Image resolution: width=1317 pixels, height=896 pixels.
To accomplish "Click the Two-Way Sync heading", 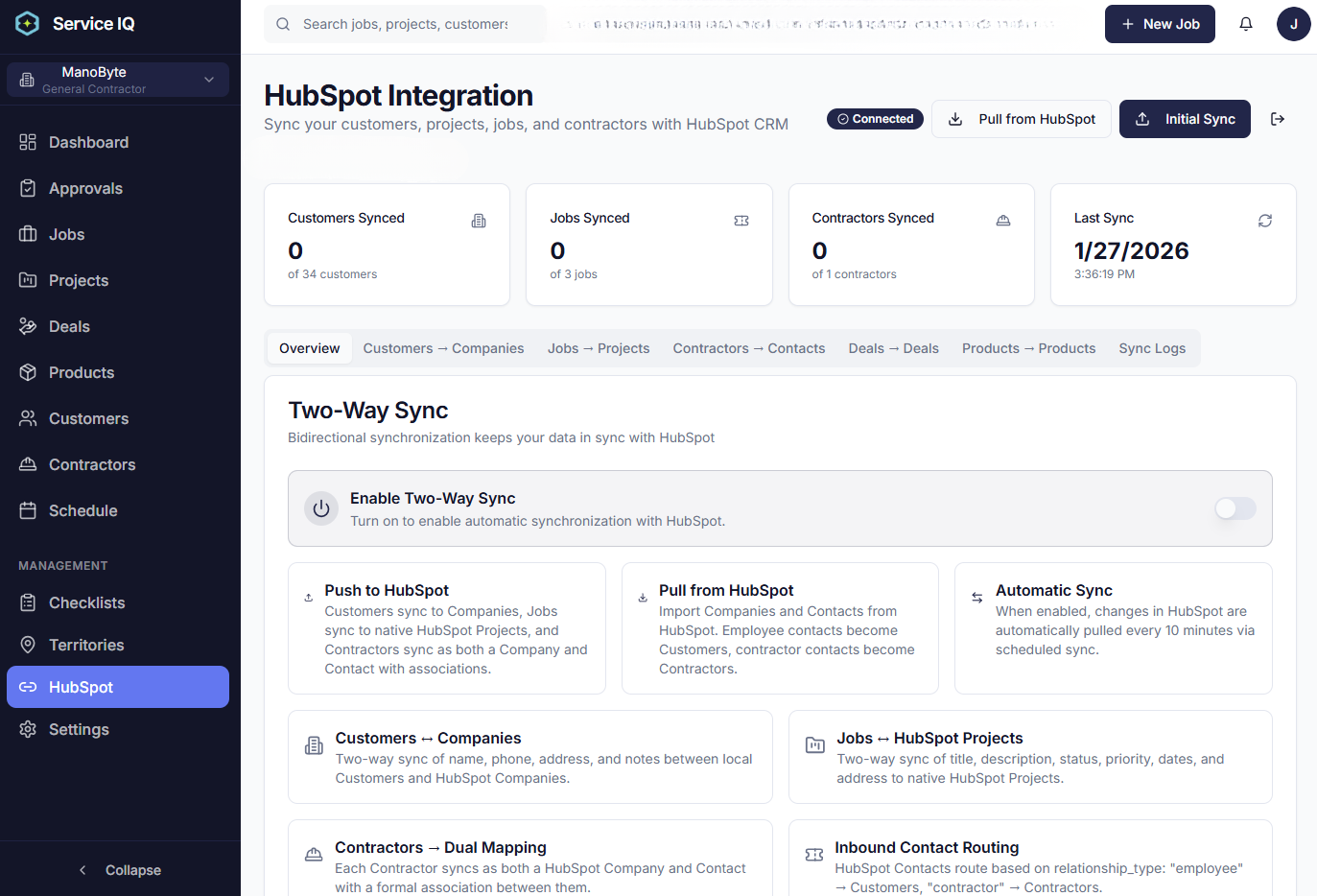I will point(368,411).
